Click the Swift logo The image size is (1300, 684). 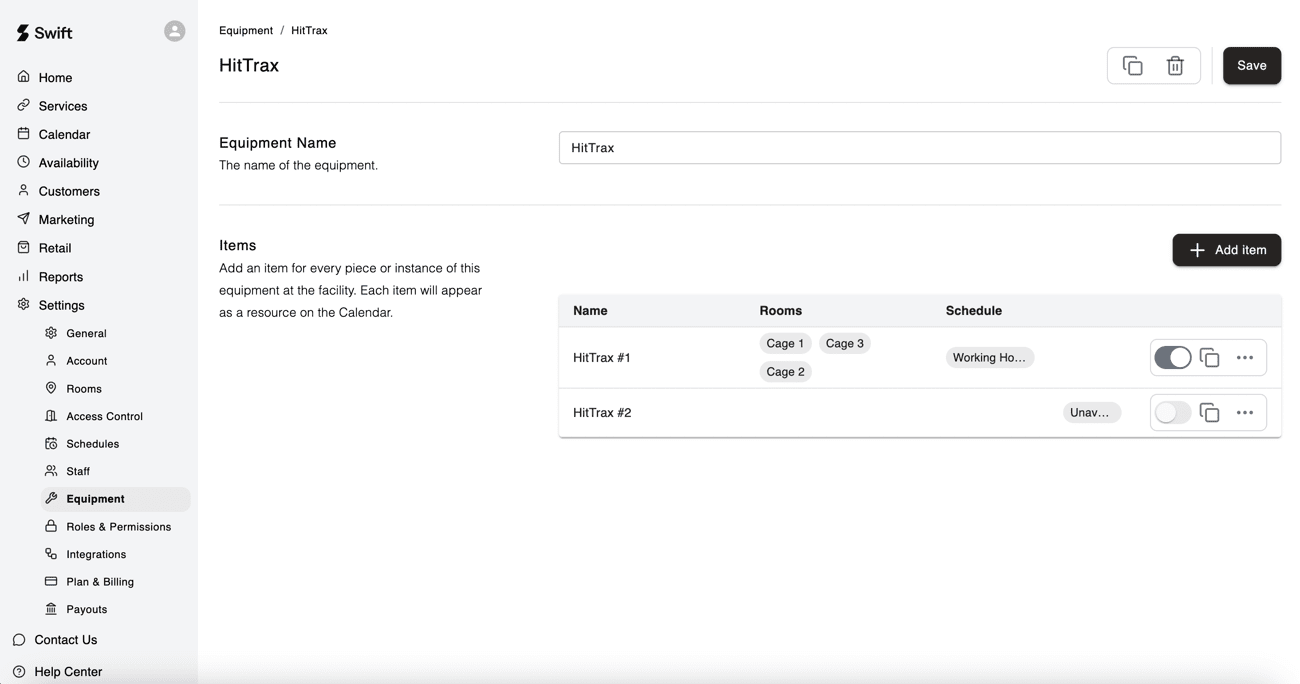[44, 33]
